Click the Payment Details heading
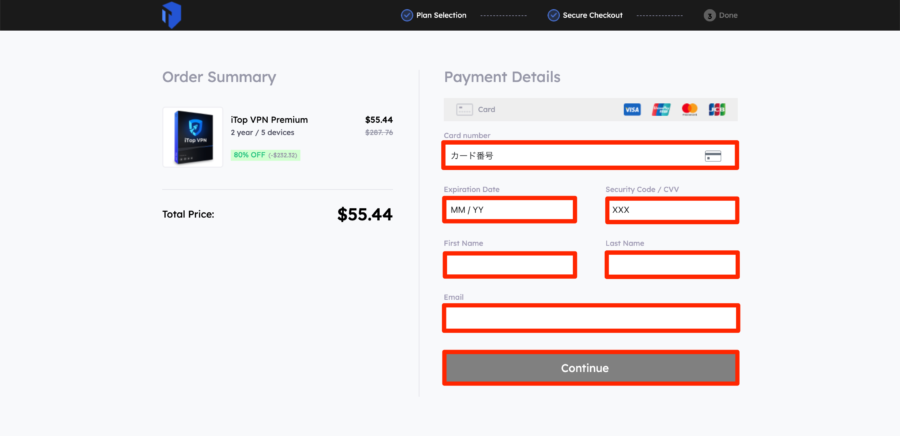Screen dimensions: 900x436 coord(502,77)
